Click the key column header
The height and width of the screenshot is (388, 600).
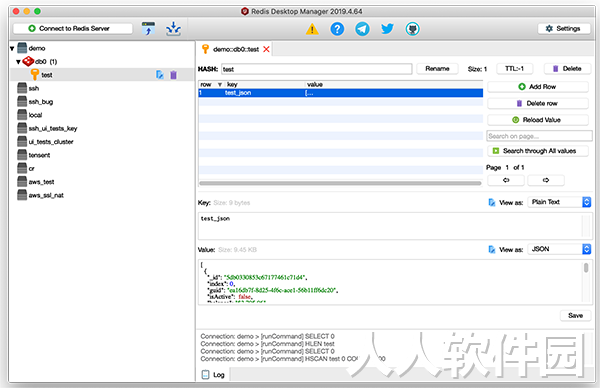click(265, 84)
